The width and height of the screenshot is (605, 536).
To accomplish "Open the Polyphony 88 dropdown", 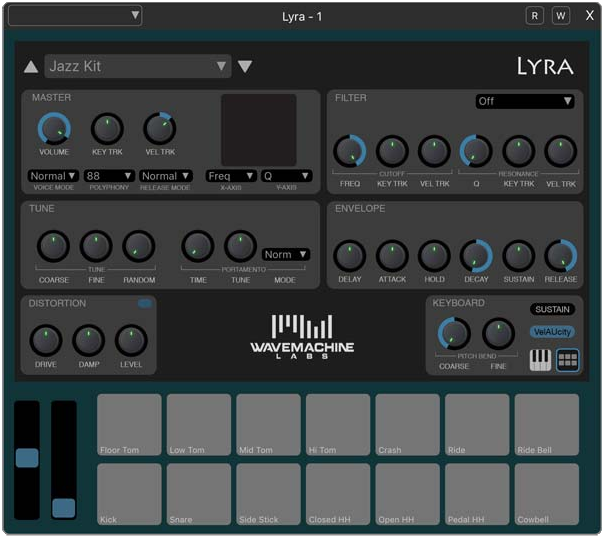I will 109,176.
